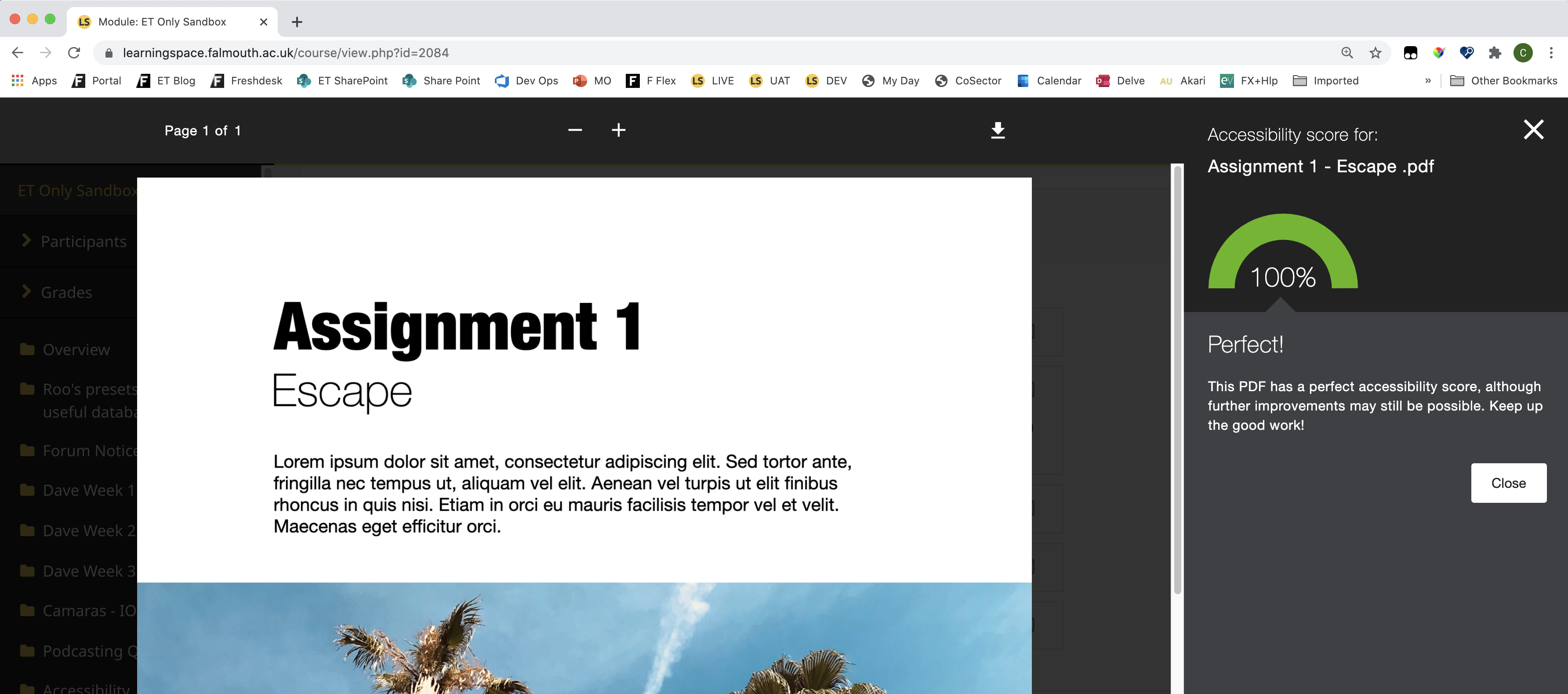Close the accessibility score panel with X

coord(1533,130)
